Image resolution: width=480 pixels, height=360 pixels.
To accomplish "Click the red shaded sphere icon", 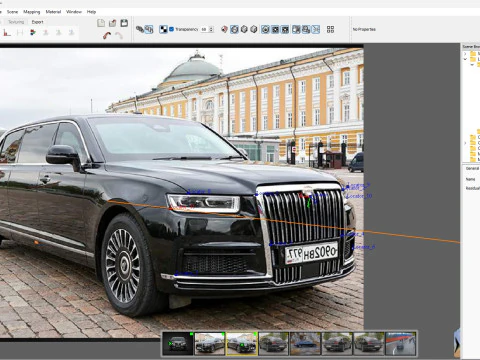I will coord(224,29).
